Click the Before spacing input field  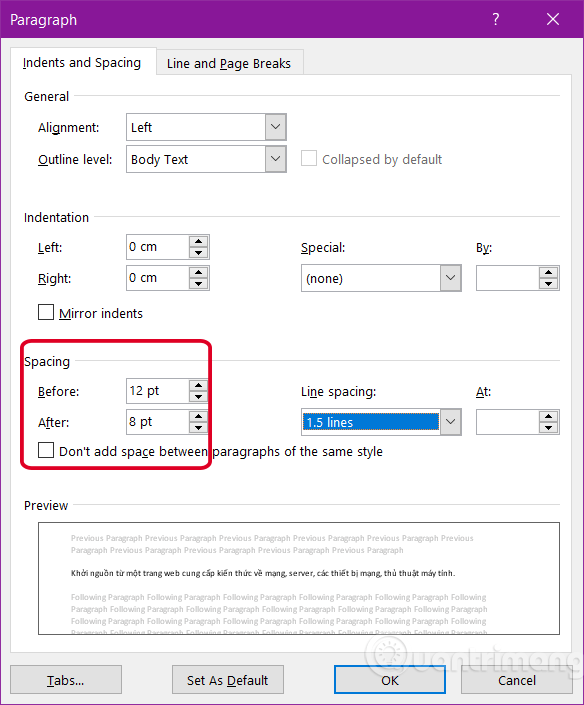158,391
